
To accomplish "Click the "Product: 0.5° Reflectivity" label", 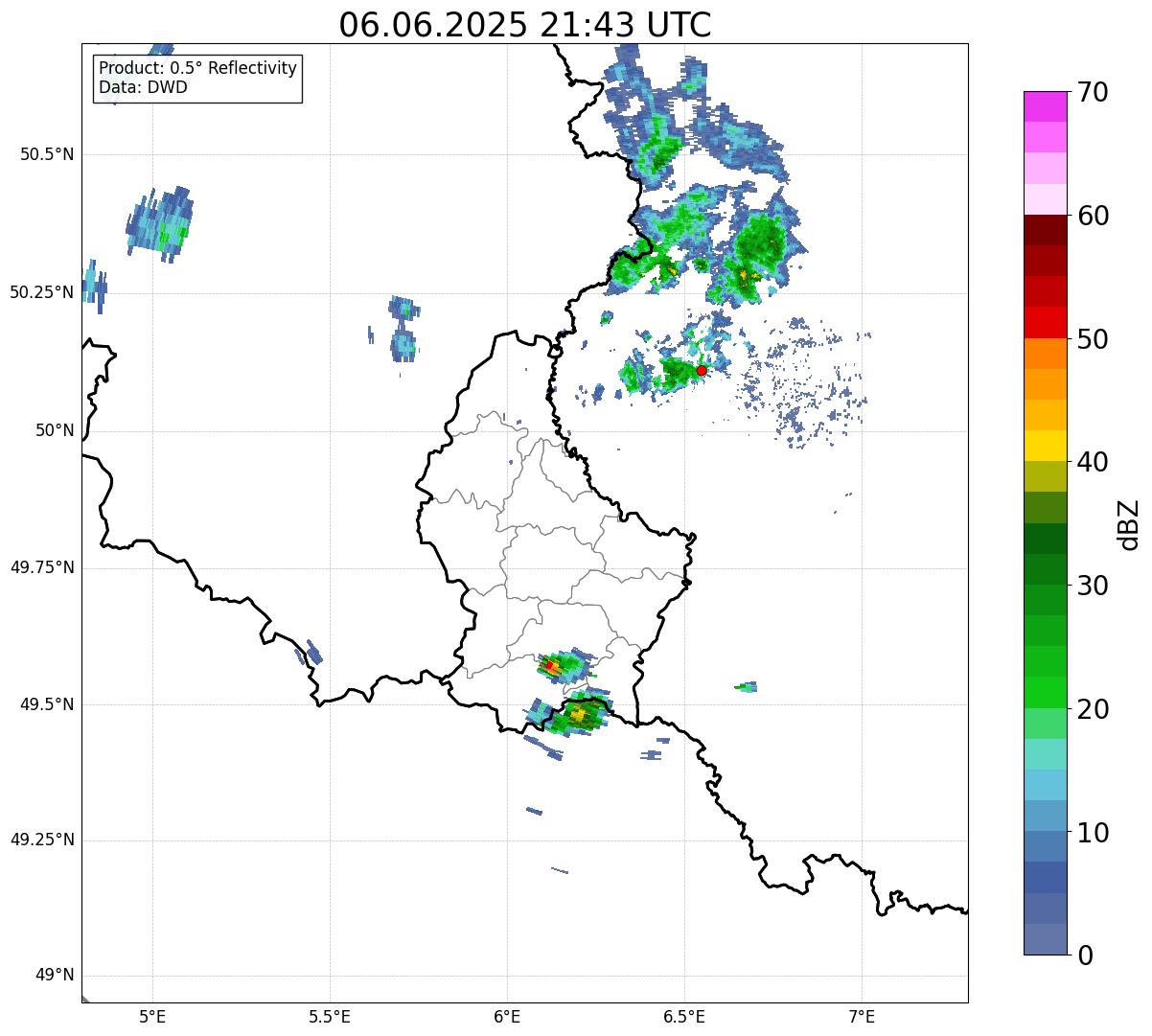I will tap(197, 69).
